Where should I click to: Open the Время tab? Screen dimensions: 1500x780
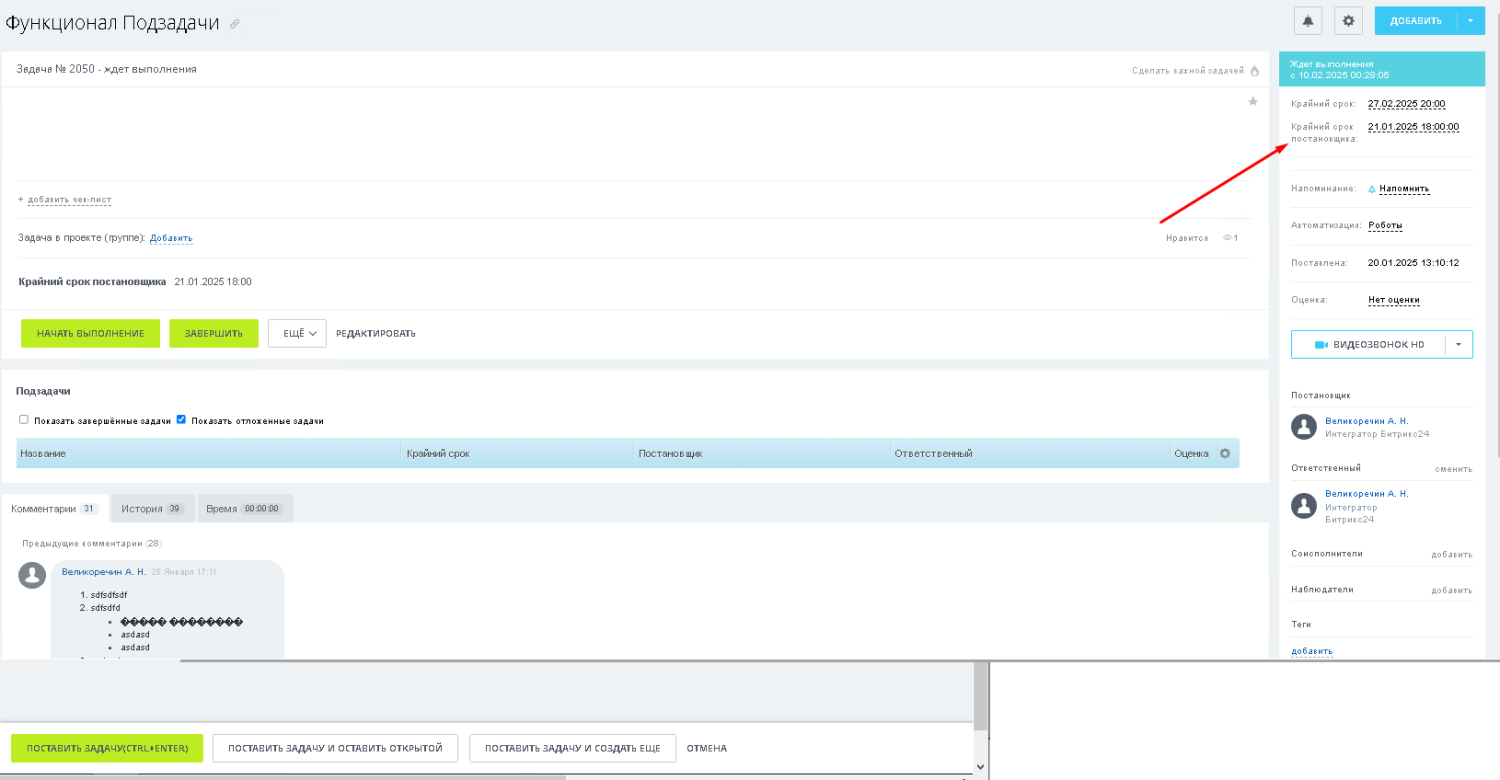pyautogui.click(x=244, y=508)
